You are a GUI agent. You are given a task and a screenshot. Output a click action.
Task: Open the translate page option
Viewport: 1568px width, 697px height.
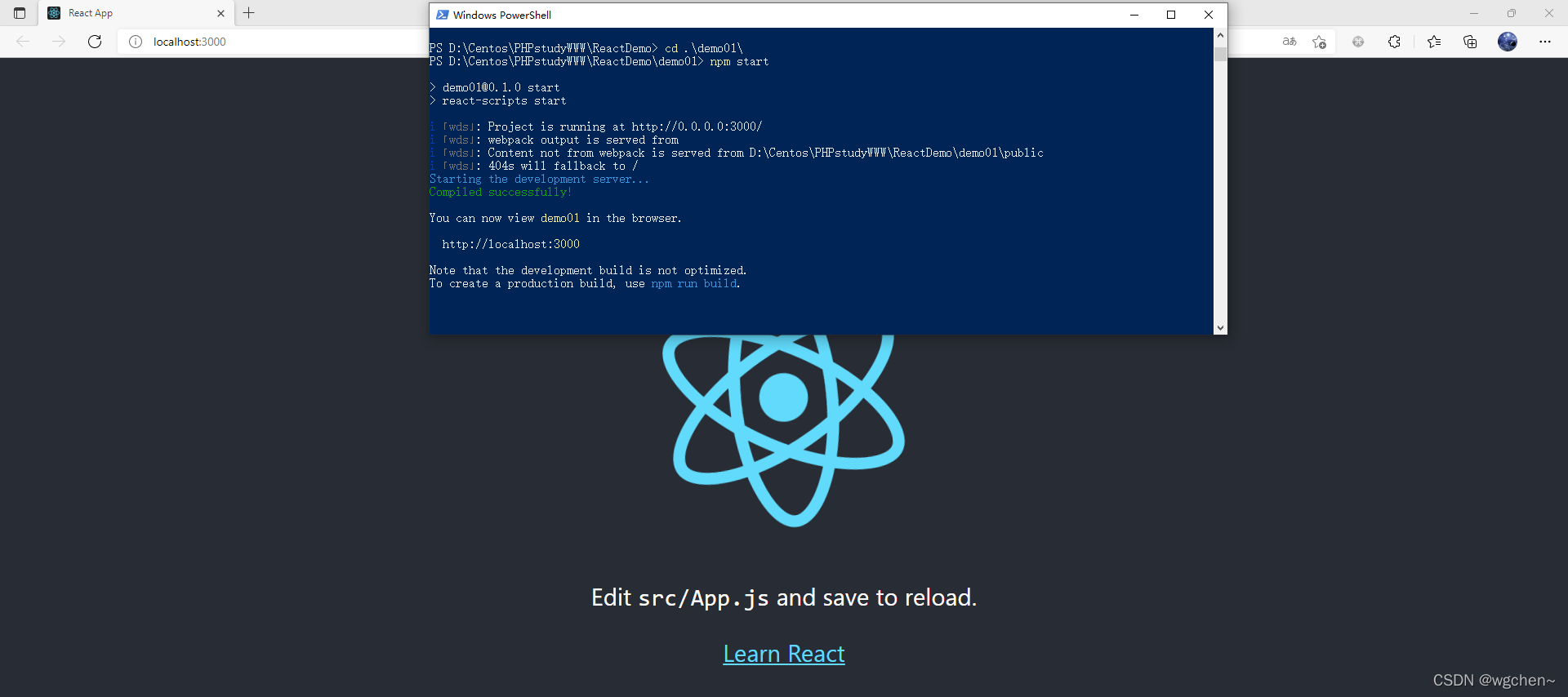(1290, 42)
